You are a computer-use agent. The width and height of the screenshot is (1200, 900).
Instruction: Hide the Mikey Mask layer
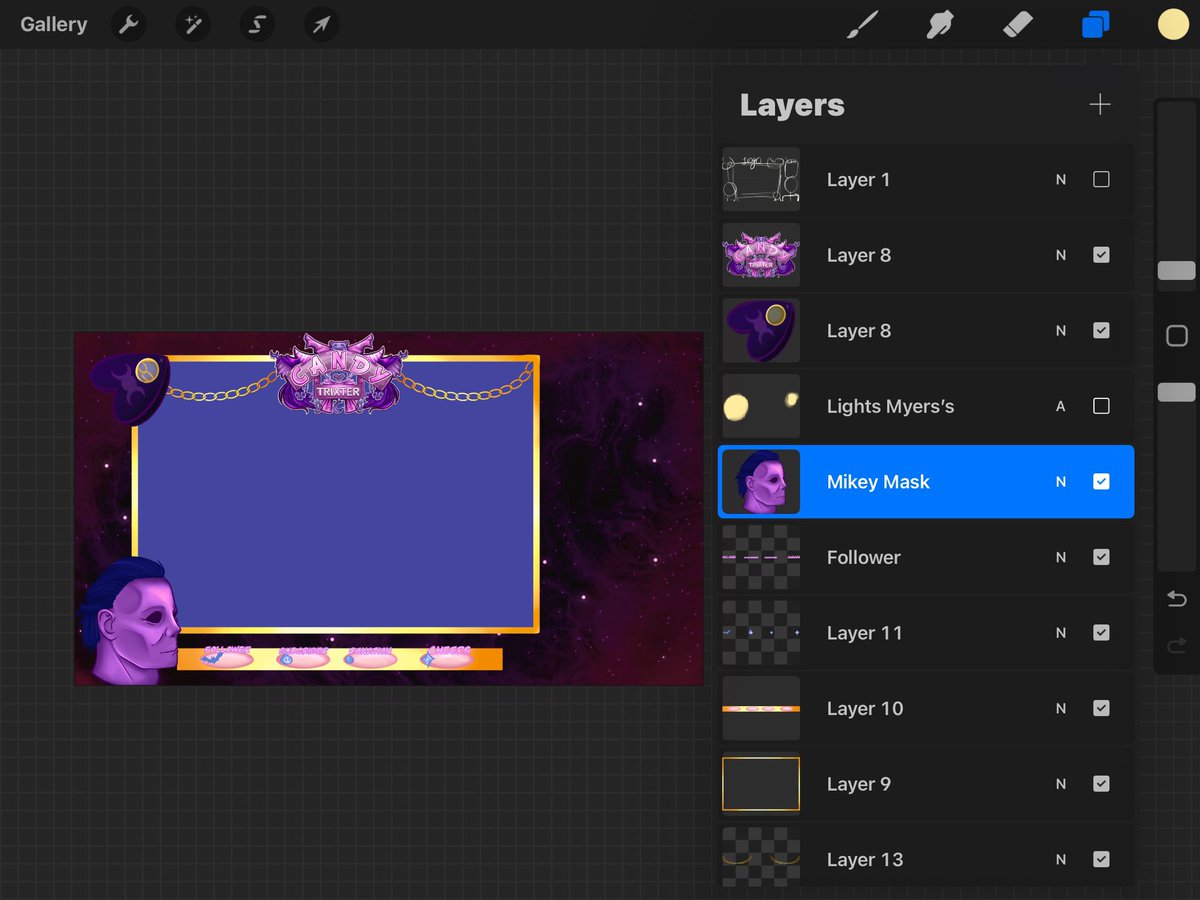(1101, 482)
